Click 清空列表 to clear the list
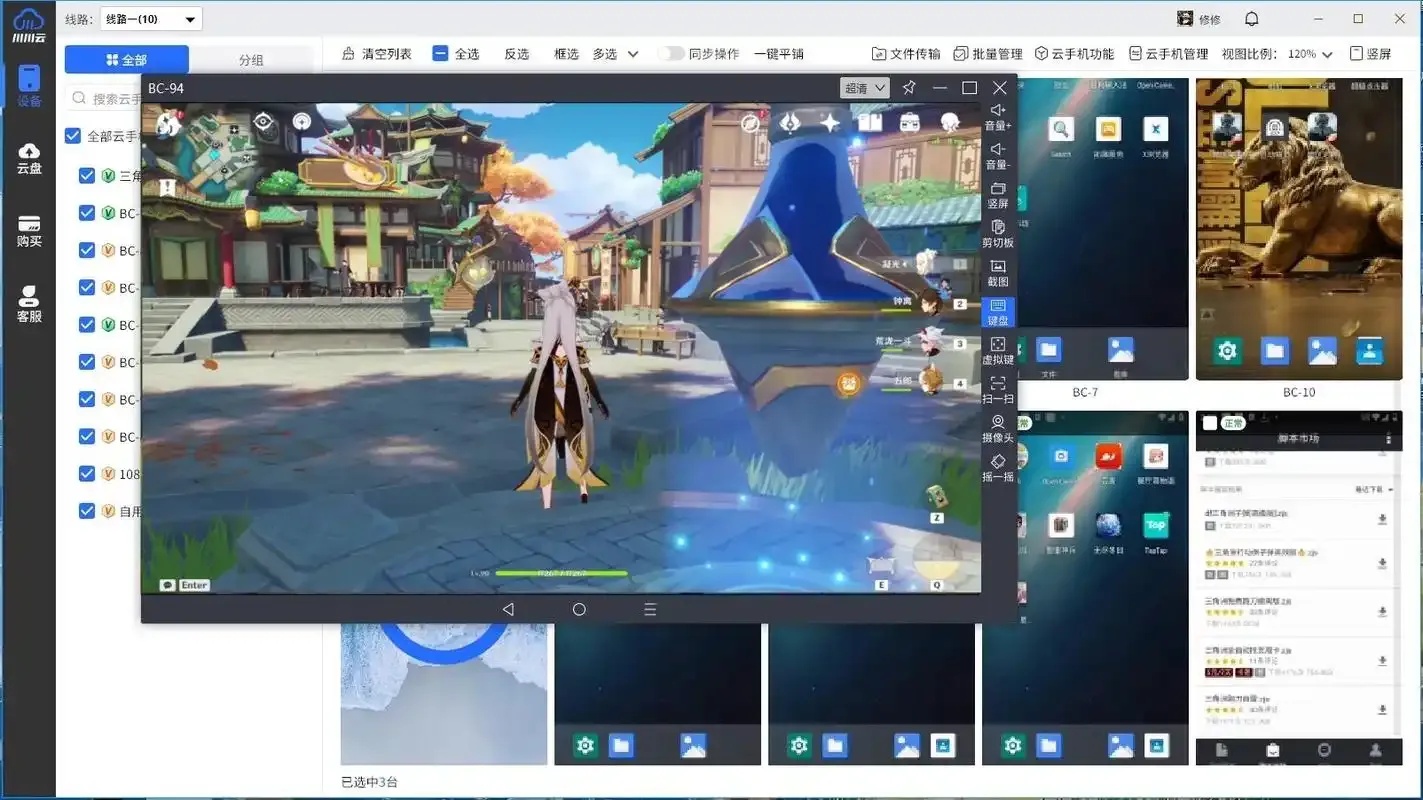 point(377,54)
